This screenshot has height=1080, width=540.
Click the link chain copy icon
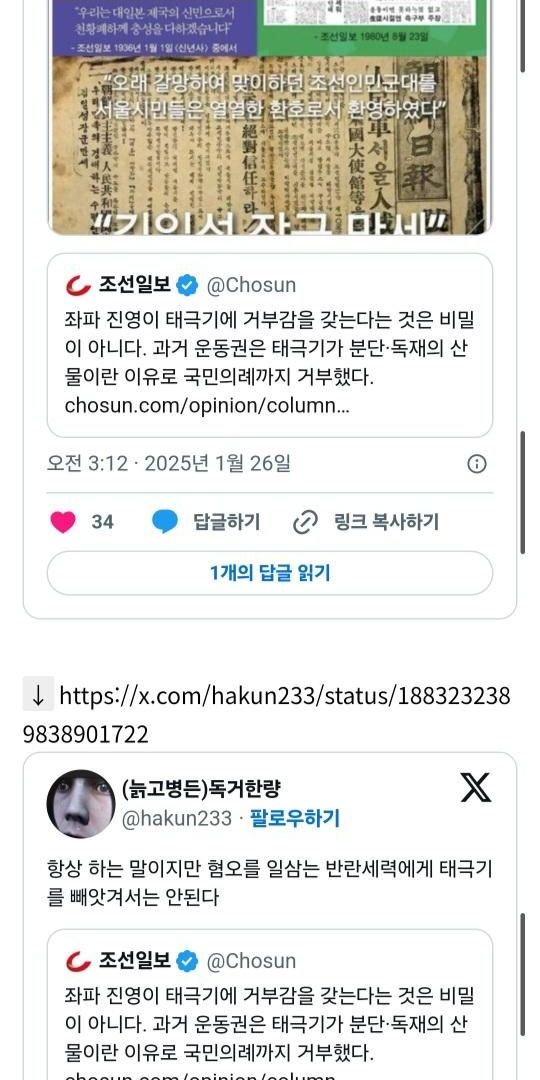click(x=304, y=522)
